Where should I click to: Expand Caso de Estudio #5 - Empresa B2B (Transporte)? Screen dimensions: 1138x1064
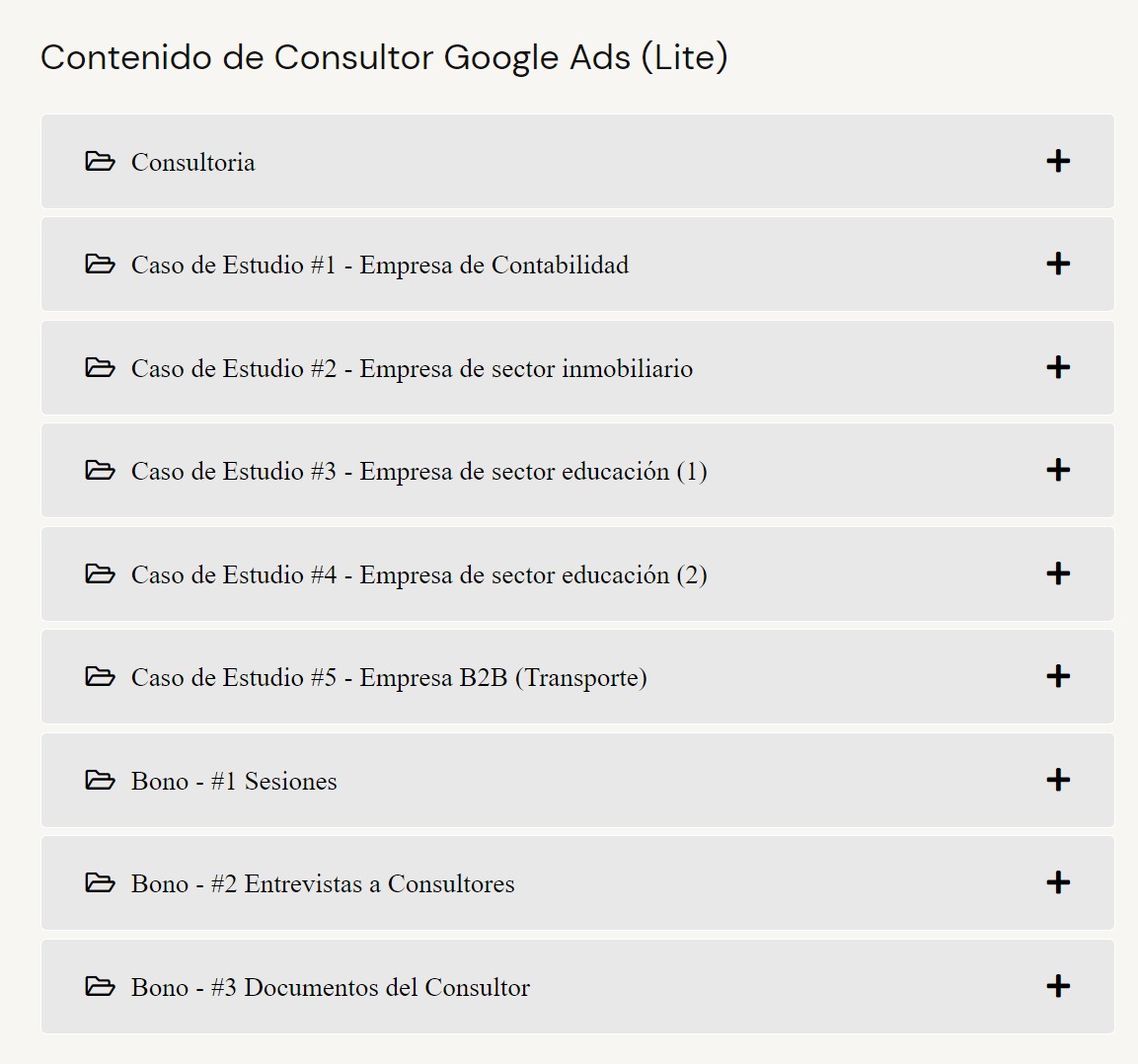[x=1057, y=676]
